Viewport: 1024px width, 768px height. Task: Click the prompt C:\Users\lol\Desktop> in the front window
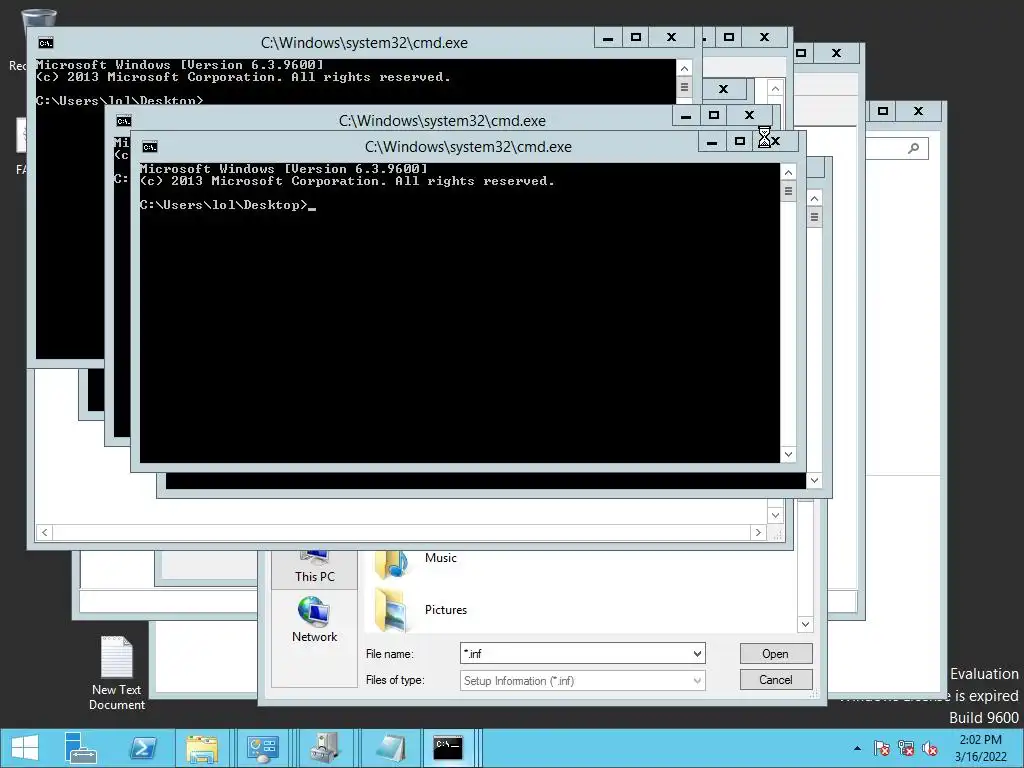pyautogui.click(x=223, y=205)
